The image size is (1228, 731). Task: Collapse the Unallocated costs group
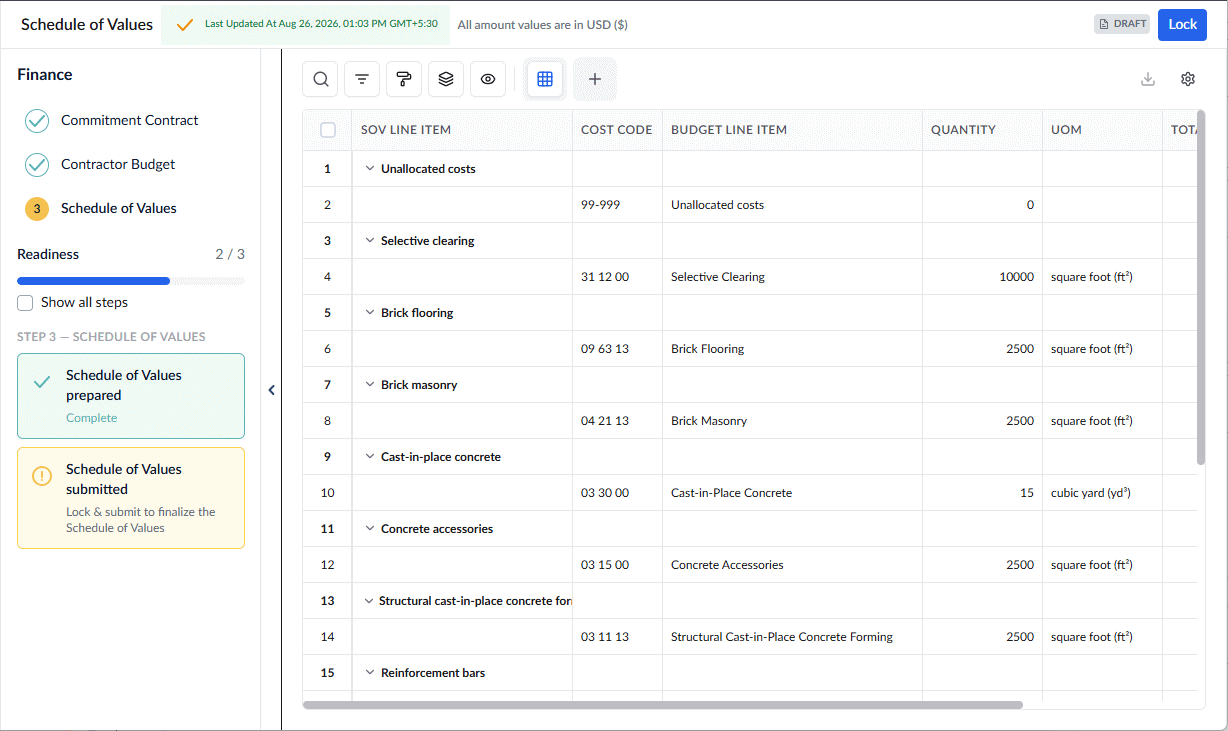pos(369,169)
